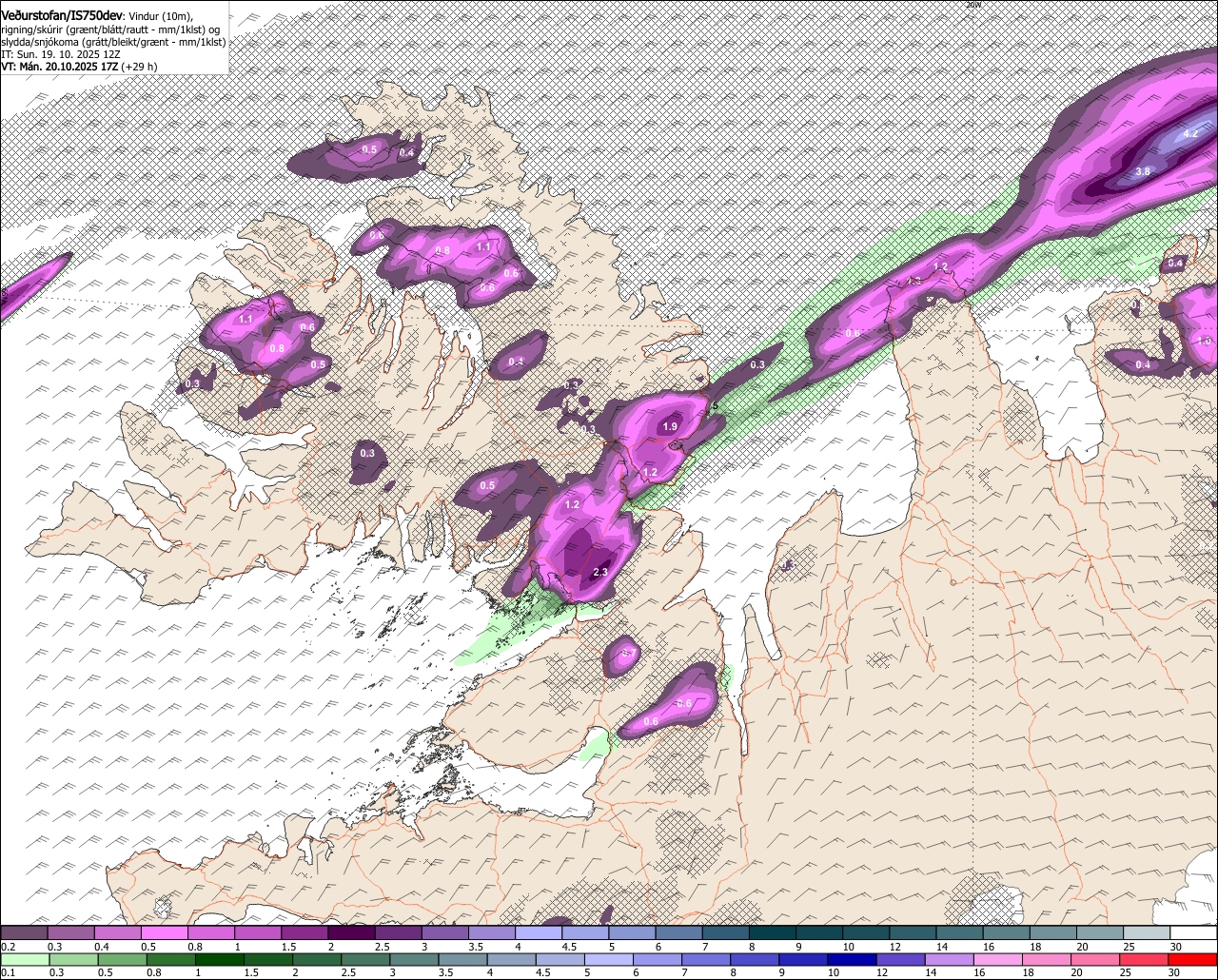Click the light lavender upper legend swatch between 4 and 4.5
1218x980 pixels.
tap(539, 933)
